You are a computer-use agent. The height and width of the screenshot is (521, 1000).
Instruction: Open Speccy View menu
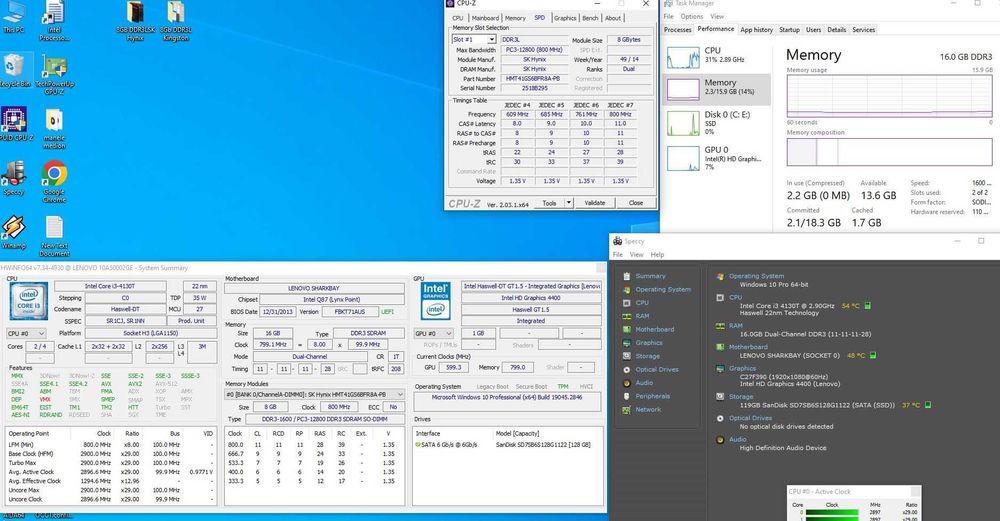(636, 254)
